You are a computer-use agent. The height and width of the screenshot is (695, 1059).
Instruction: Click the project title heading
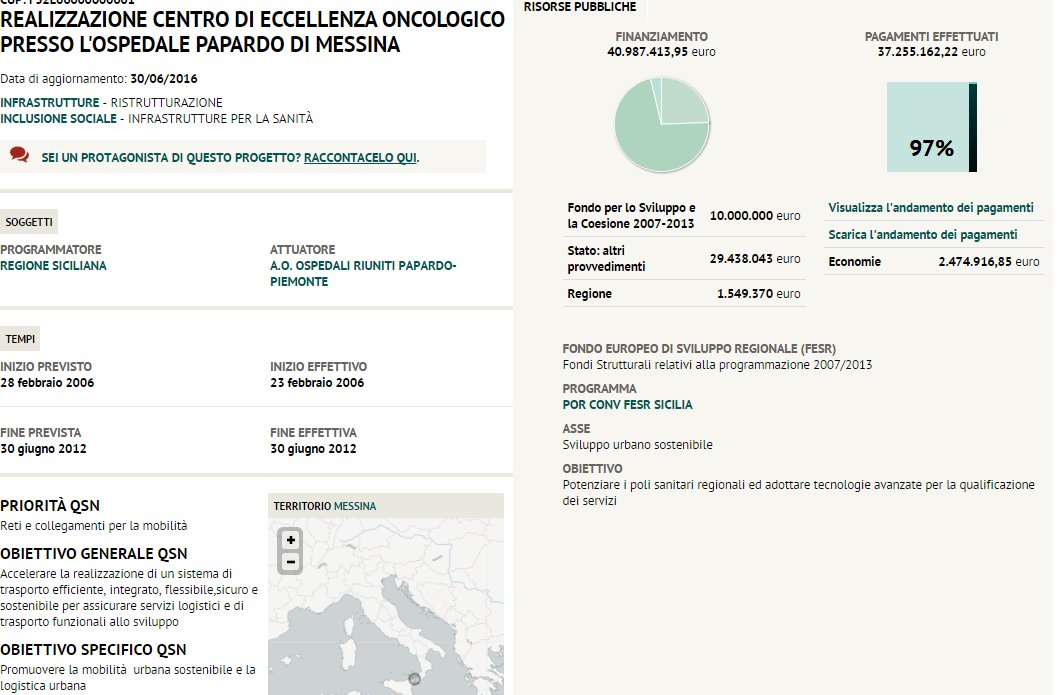[253, 32]
